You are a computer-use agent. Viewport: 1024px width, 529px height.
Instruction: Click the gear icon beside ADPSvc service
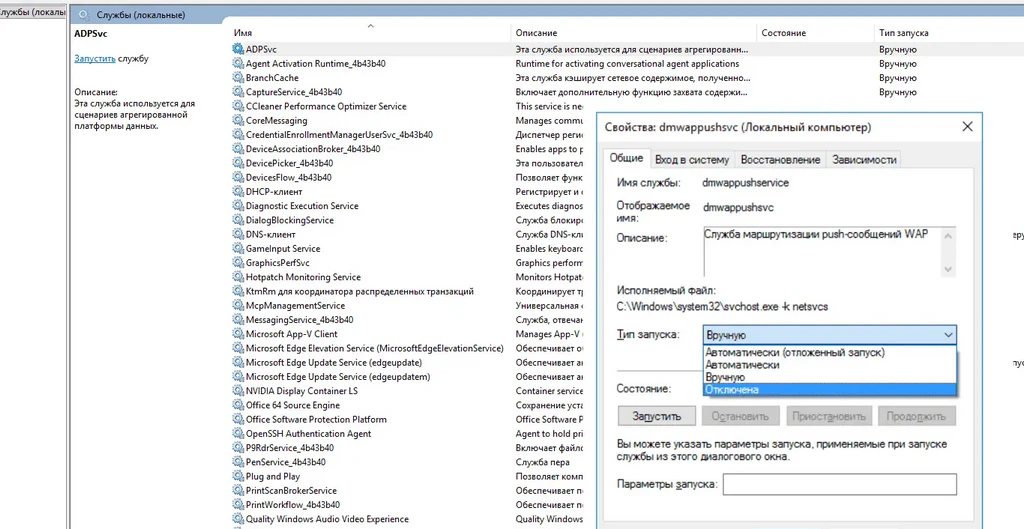(x=238, y=49)
